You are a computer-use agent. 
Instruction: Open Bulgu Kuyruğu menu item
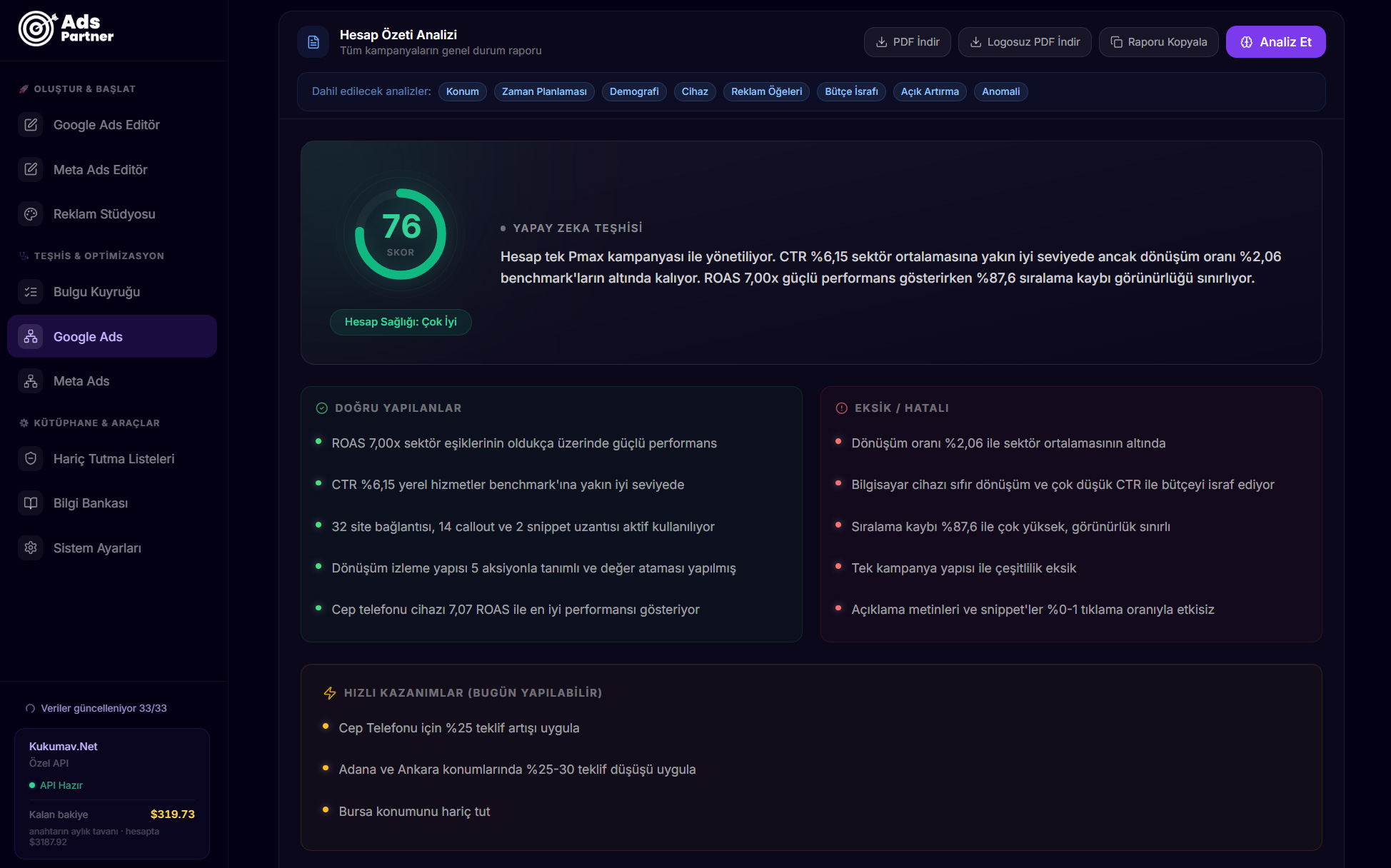tap(112, 292)
